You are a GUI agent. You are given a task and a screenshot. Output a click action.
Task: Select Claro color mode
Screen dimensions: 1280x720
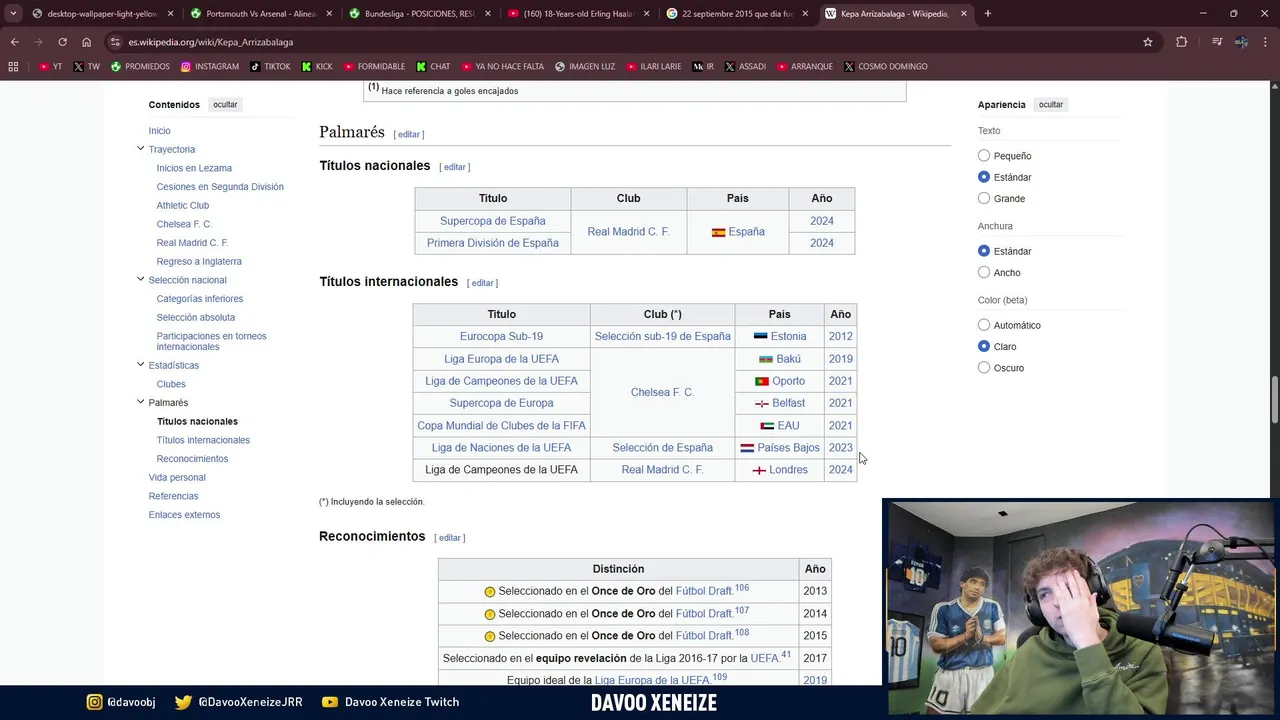[x=984, y=346]
